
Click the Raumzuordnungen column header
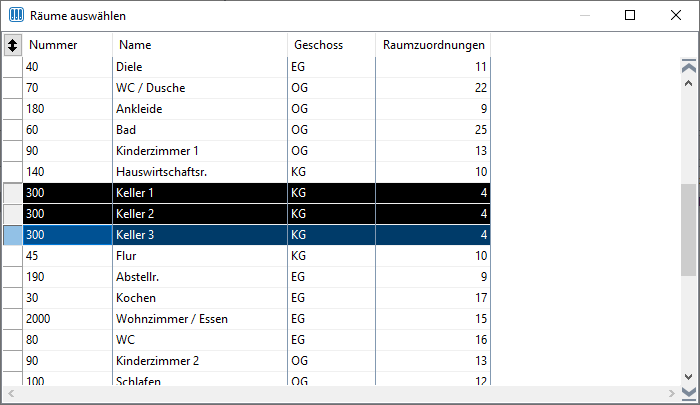tap(433, 45)
